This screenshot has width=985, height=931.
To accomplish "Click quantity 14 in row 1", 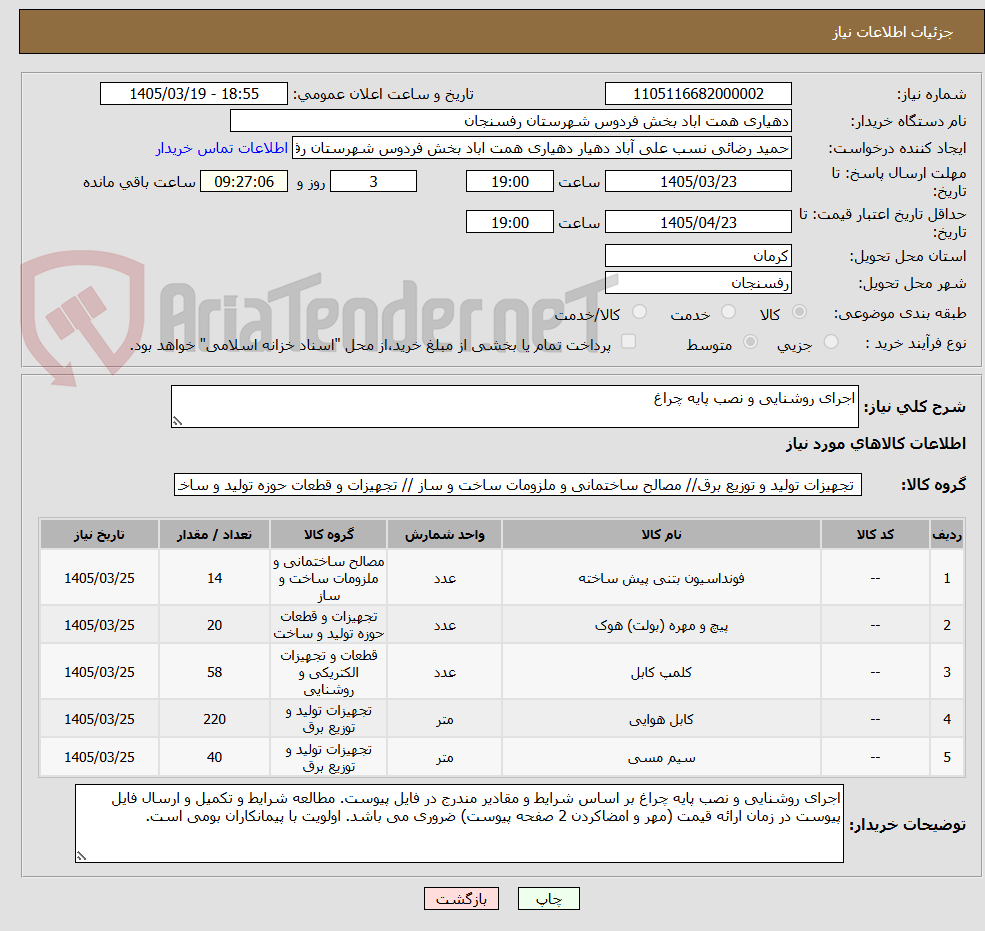I will pyautogui.click(x=214, y=578).
